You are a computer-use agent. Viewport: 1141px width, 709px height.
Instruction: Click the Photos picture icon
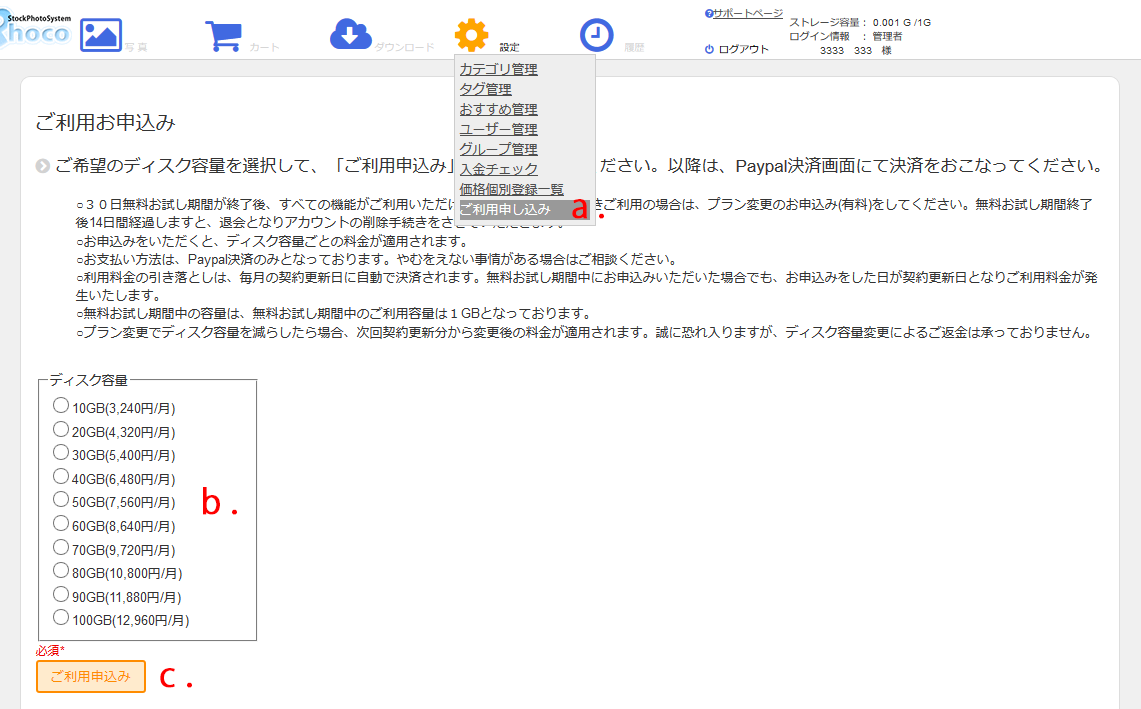[x=101, y=35]
